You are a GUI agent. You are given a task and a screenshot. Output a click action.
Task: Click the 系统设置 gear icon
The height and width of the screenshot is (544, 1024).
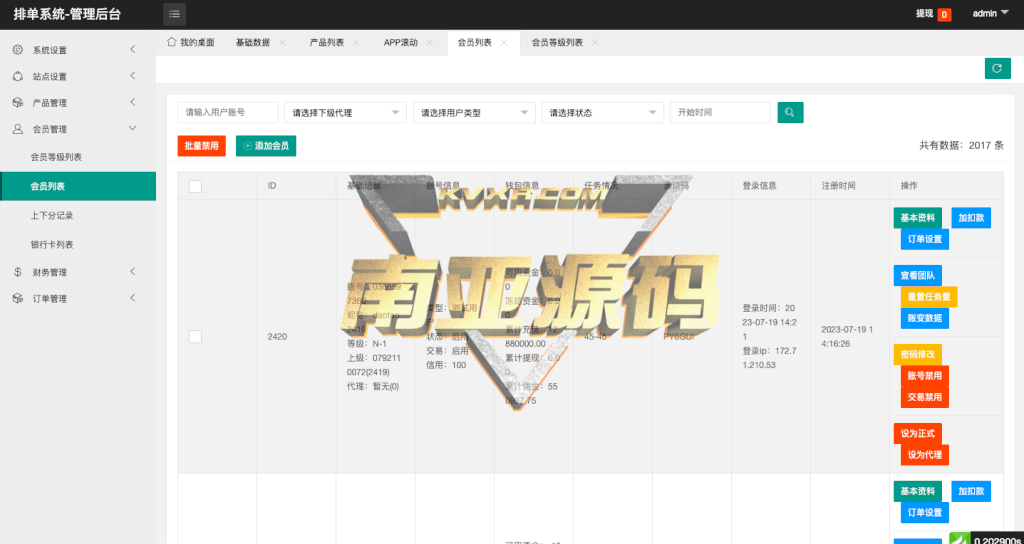click(x=18, y=50)
